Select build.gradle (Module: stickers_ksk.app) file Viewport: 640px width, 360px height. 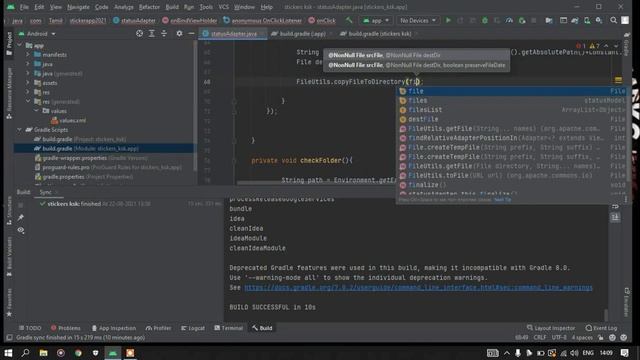tap(104, 149)
